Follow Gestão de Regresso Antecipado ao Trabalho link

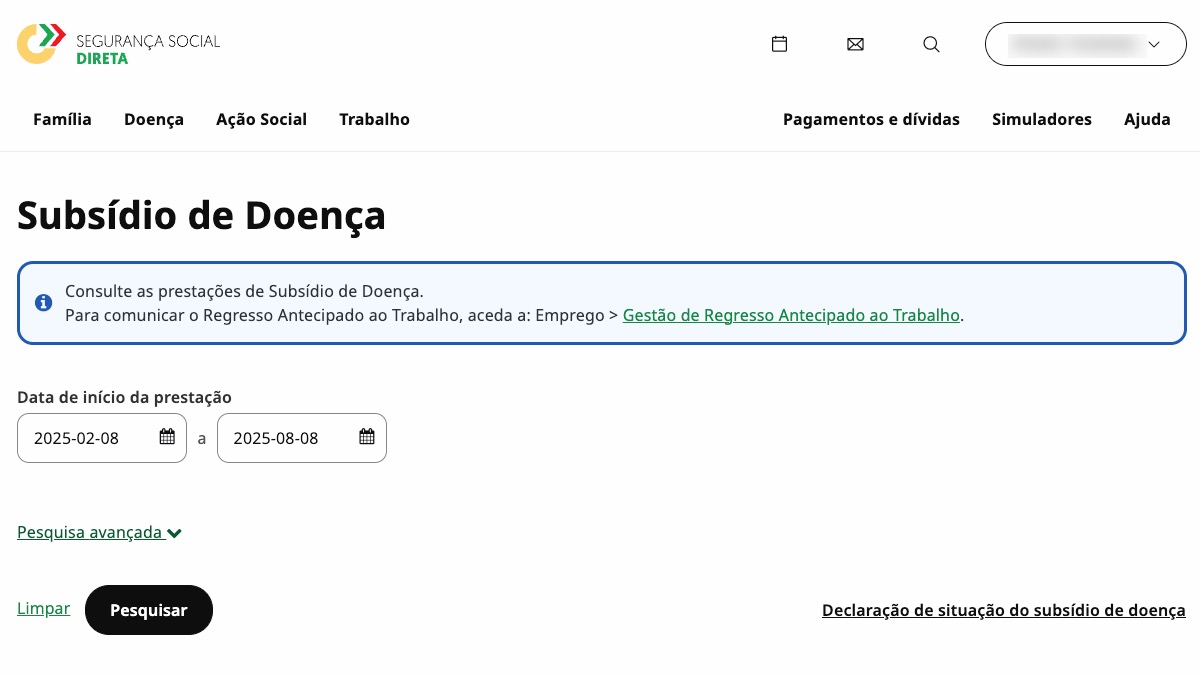pyautogui.click(x=790, y=315)
